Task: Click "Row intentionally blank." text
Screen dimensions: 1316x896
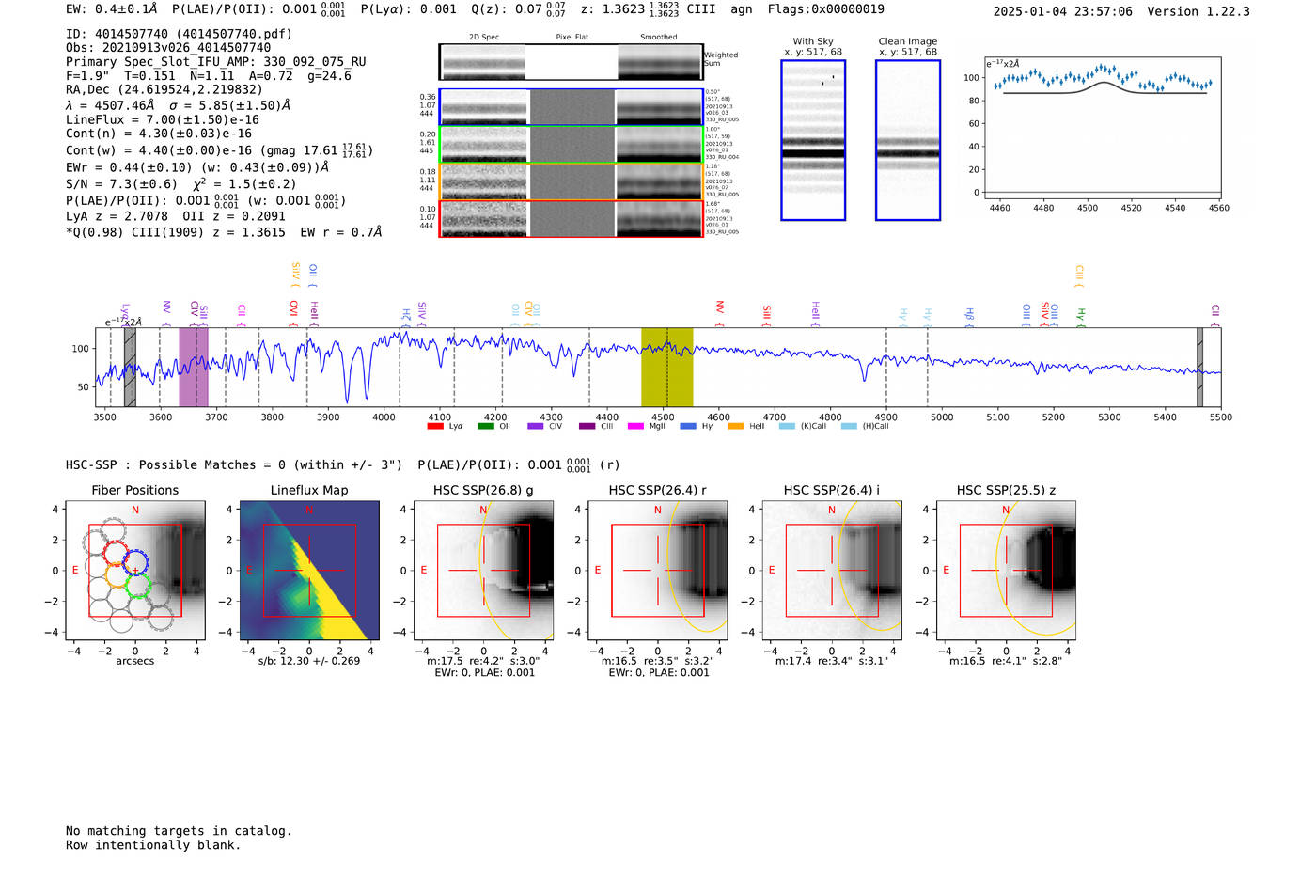Action: [153, 845]
